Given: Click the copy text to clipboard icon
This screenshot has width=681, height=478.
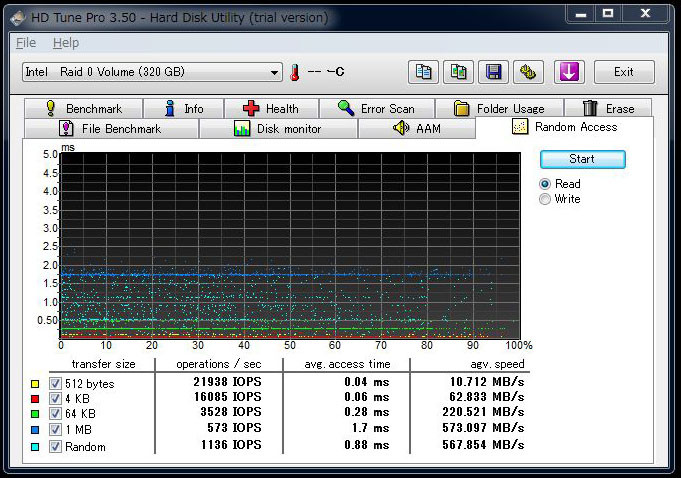Looking at the screenshot, I should (423, 72).
